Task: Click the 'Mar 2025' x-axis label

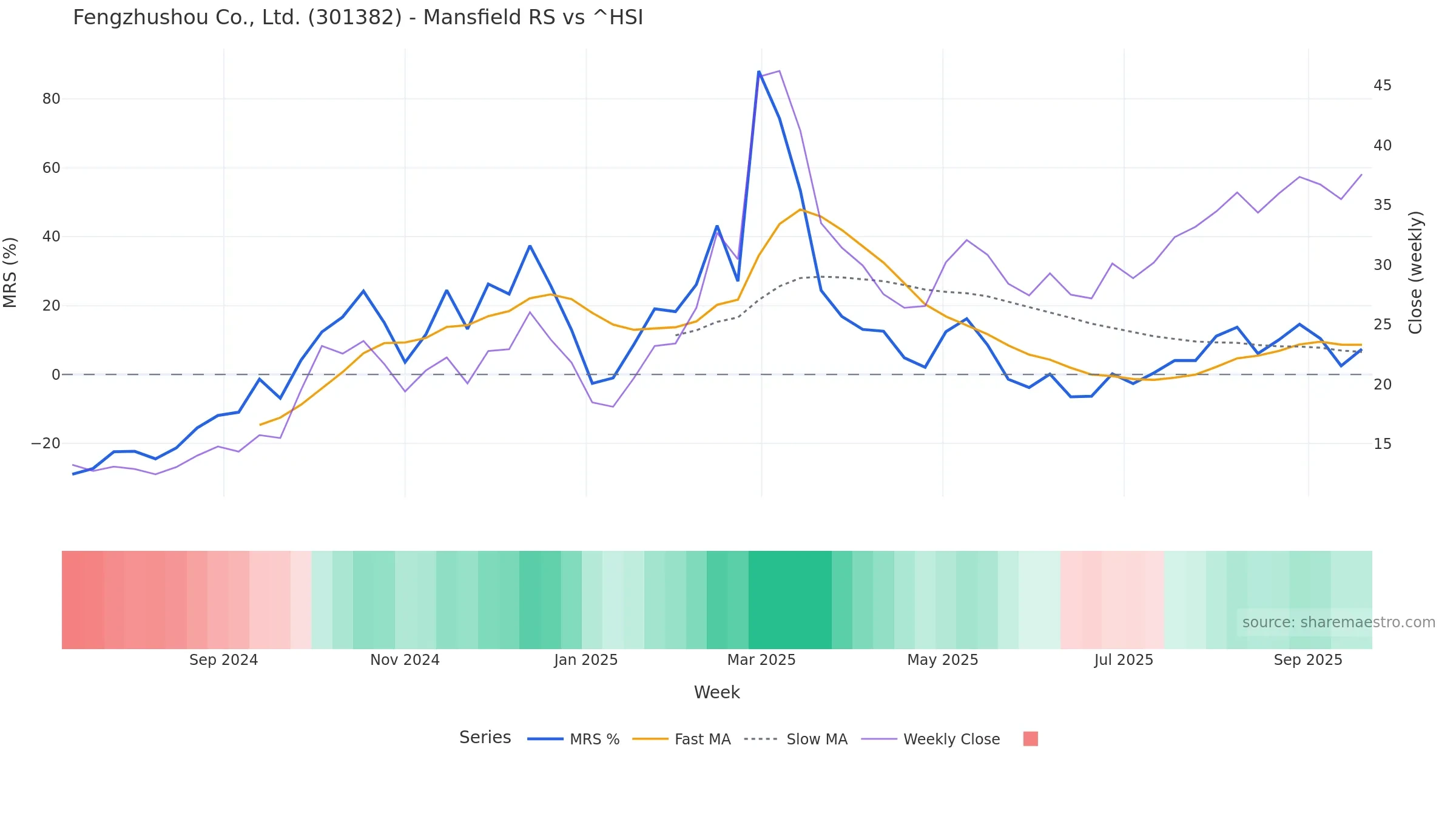Action: coord(761,660)
